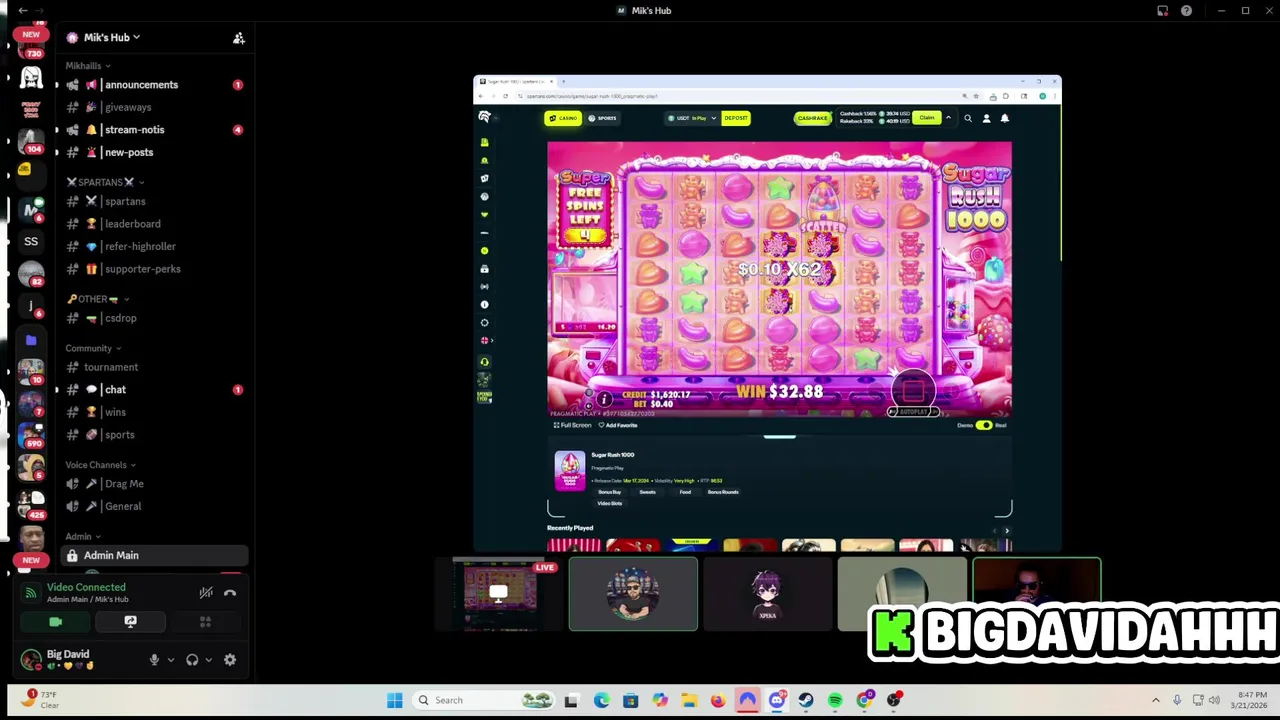The width and height of the screenshot is (1280, 720).
Task: Collapse the SPARTANS category
Action: [x=105, y=182]
